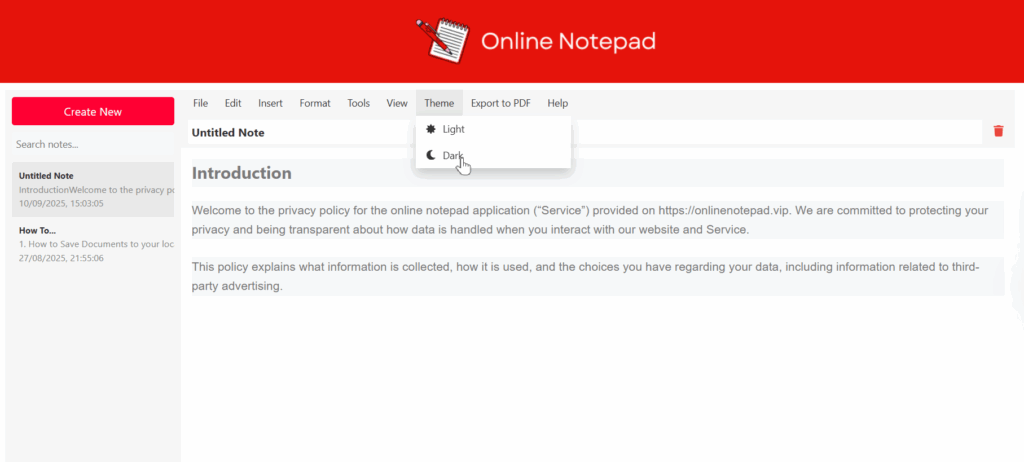Viewport: 1024px width, 462px height.
Task: Open the How To... note
Action: point(93,243)
